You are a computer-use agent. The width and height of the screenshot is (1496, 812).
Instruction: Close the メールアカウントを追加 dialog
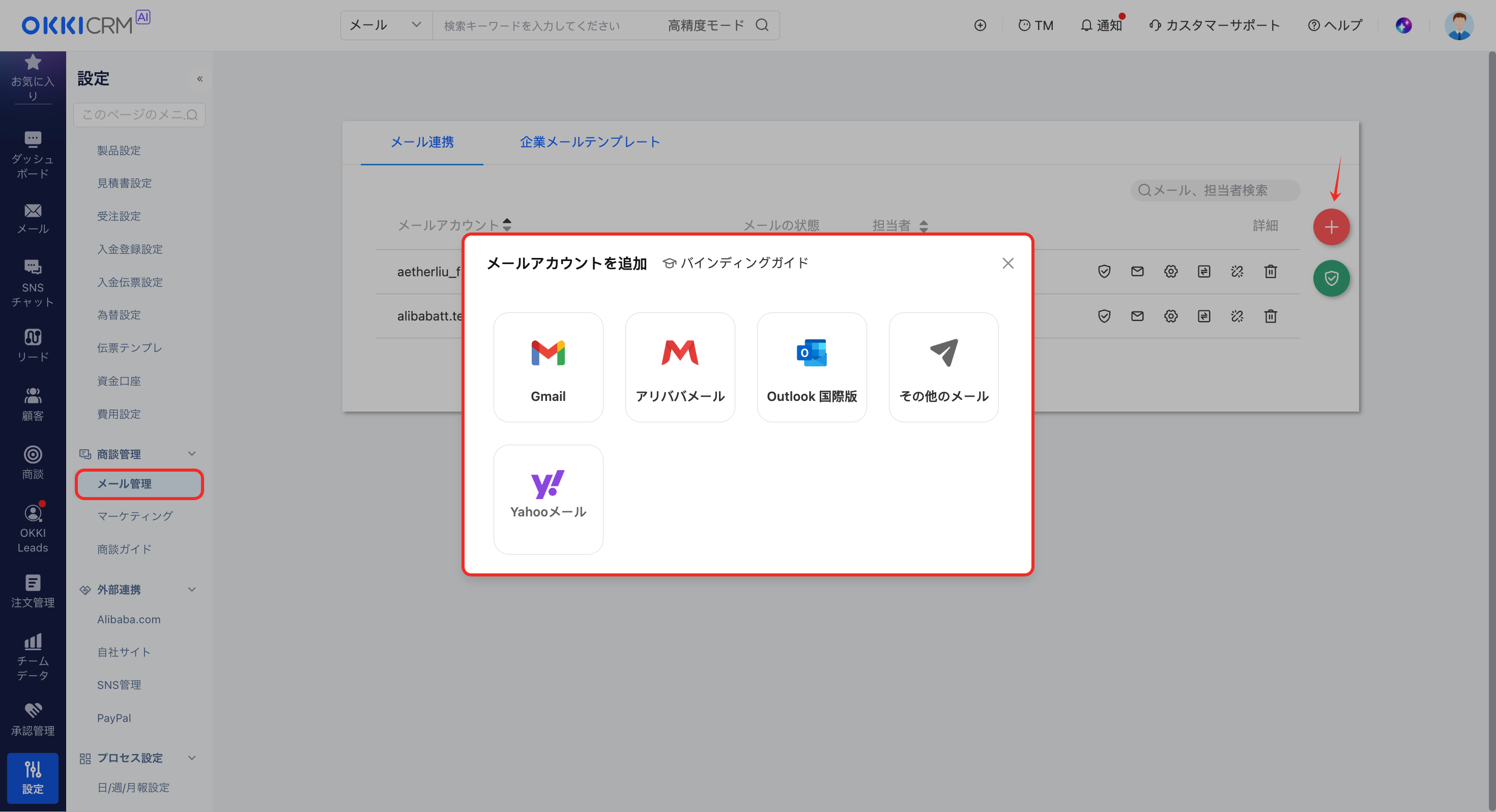pyautogui.click(x=1008, y=263)
